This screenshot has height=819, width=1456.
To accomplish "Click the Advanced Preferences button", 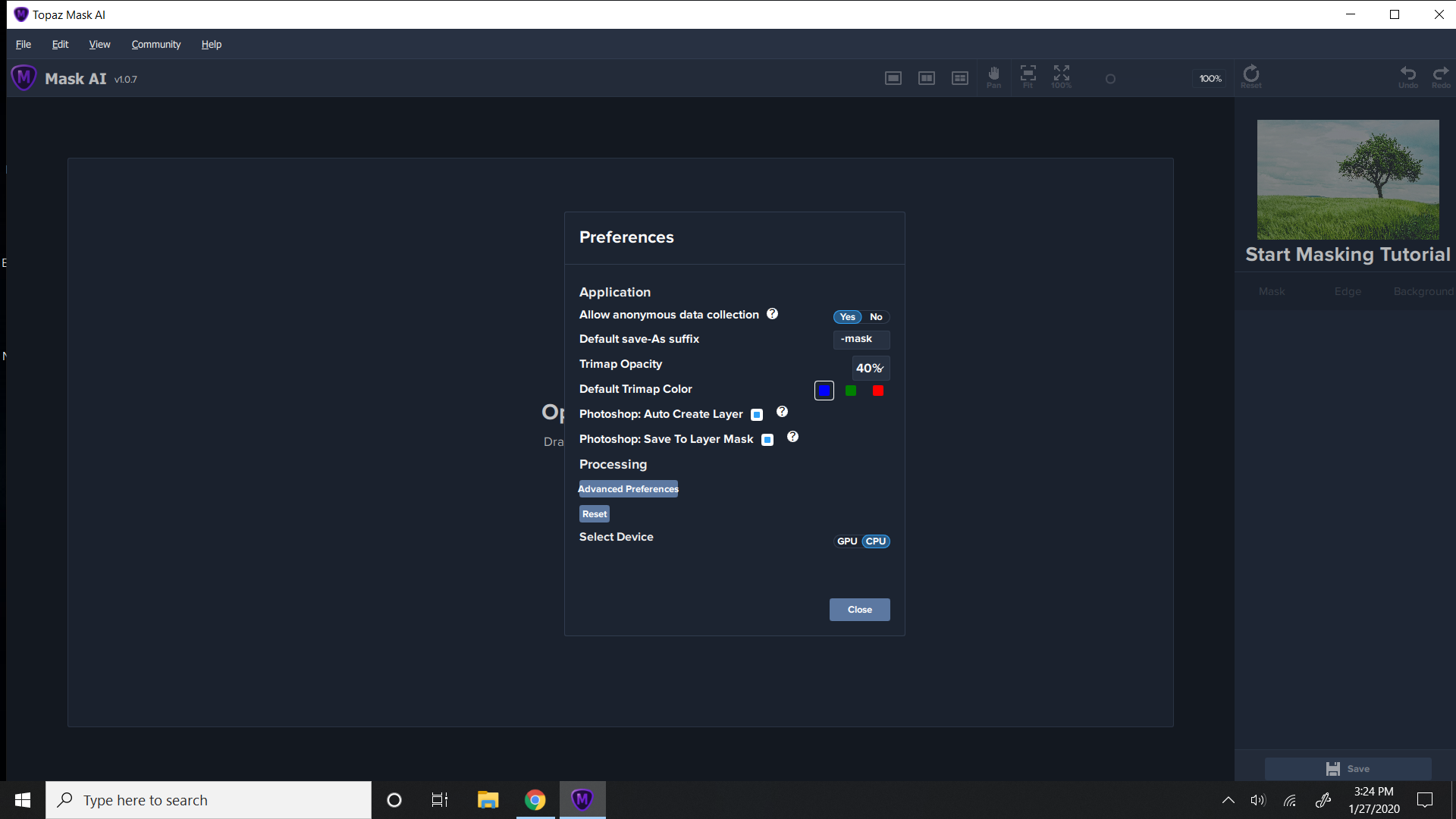I will (628, 489).
